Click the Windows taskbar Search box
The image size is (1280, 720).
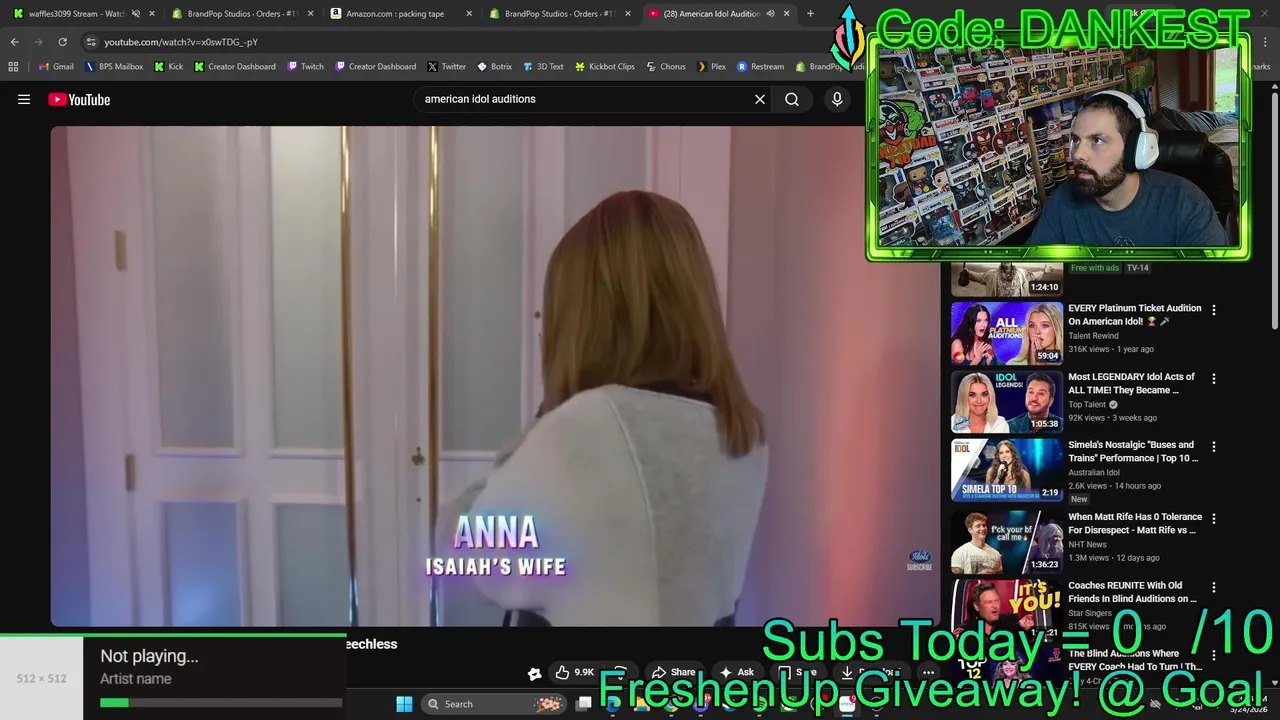[495, 704]
